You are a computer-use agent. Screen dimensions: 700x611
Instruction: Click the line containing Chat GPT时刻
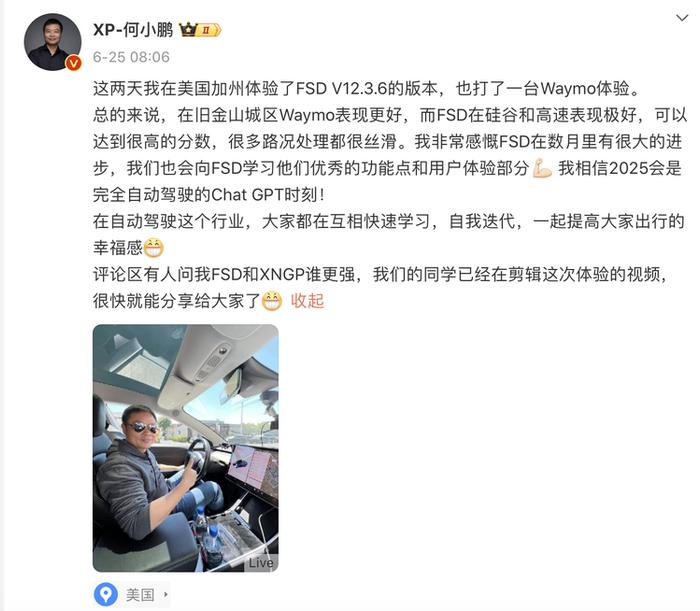(208, 195)
